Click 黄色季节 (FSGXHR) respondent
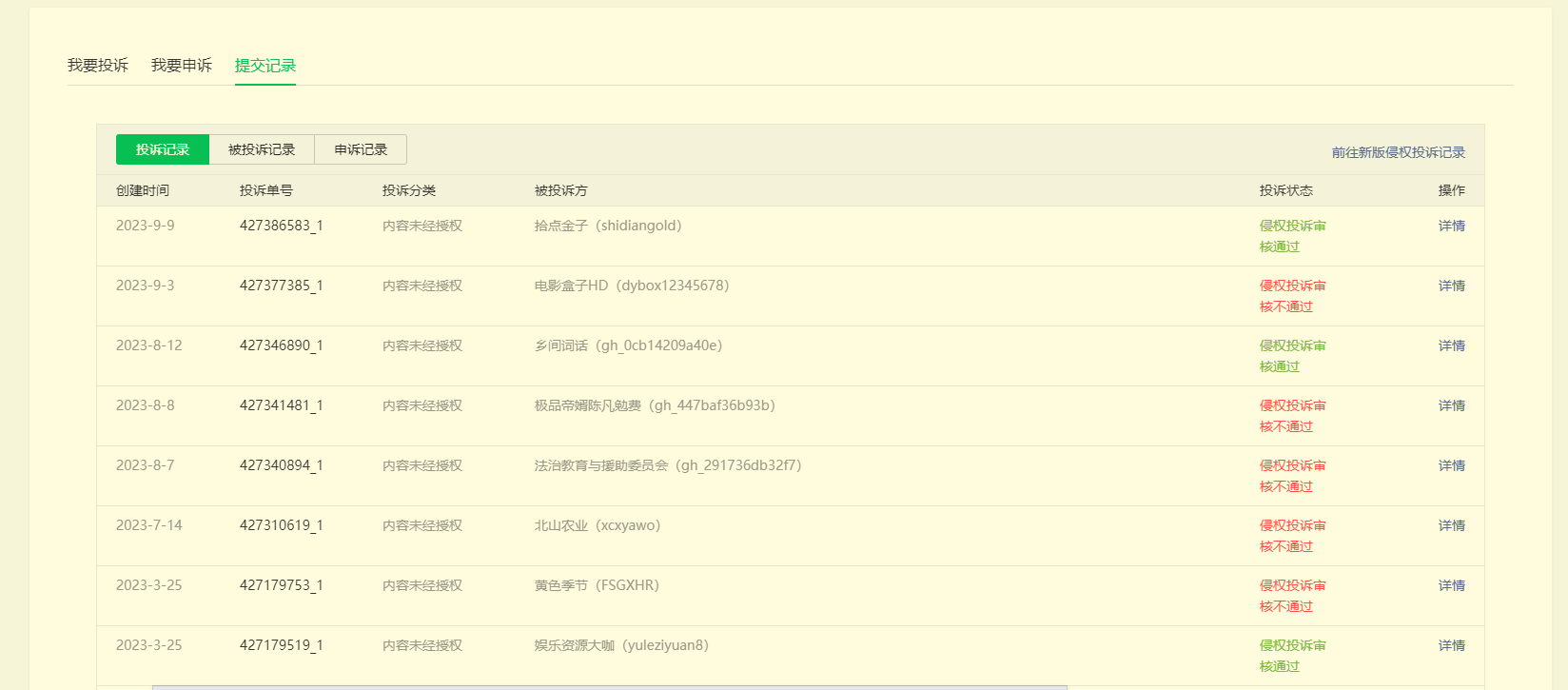1568x690 pixels. pyautogui.click(x=598, y=585)
